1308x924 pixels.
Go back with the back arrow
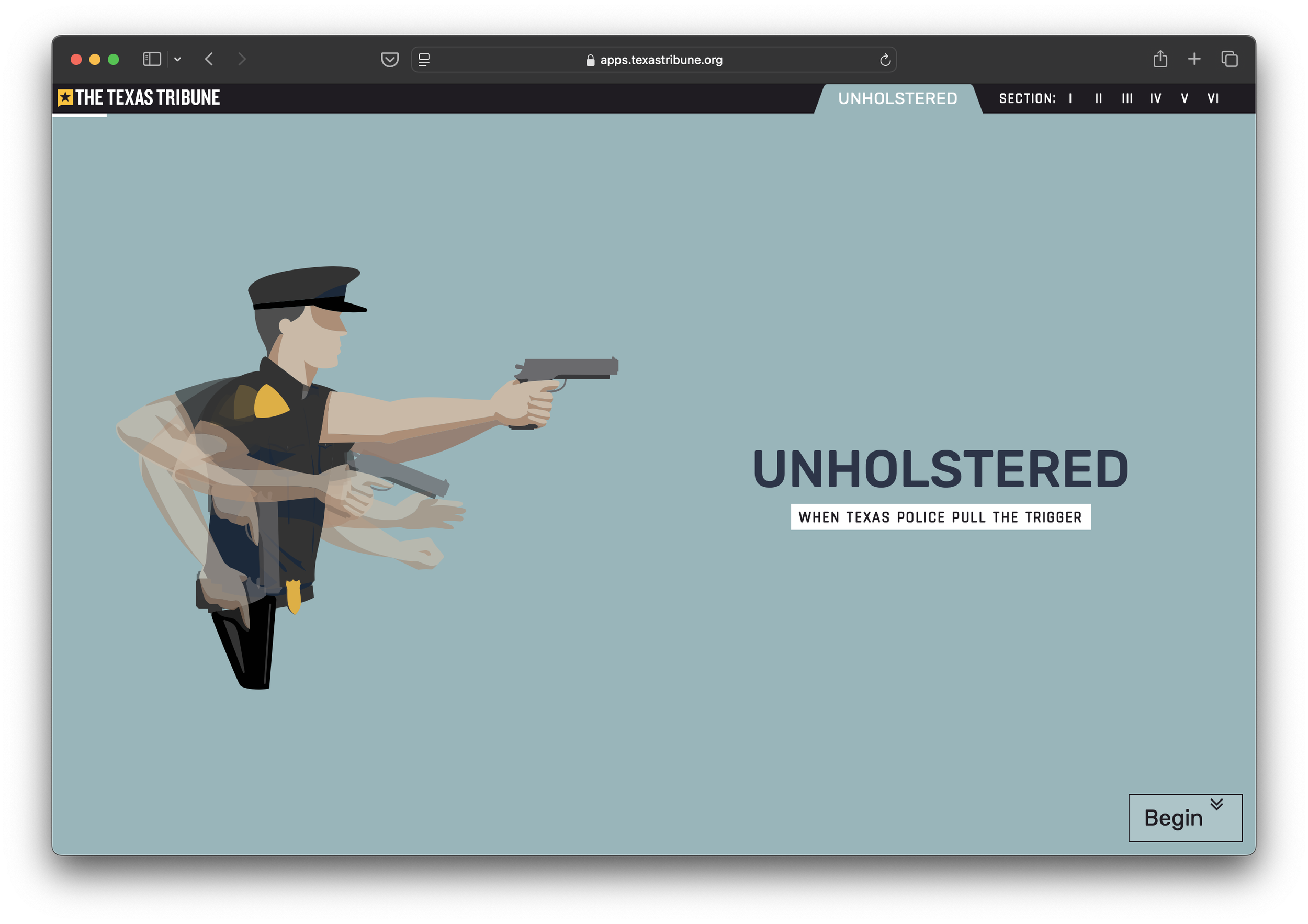click(209, 59)
